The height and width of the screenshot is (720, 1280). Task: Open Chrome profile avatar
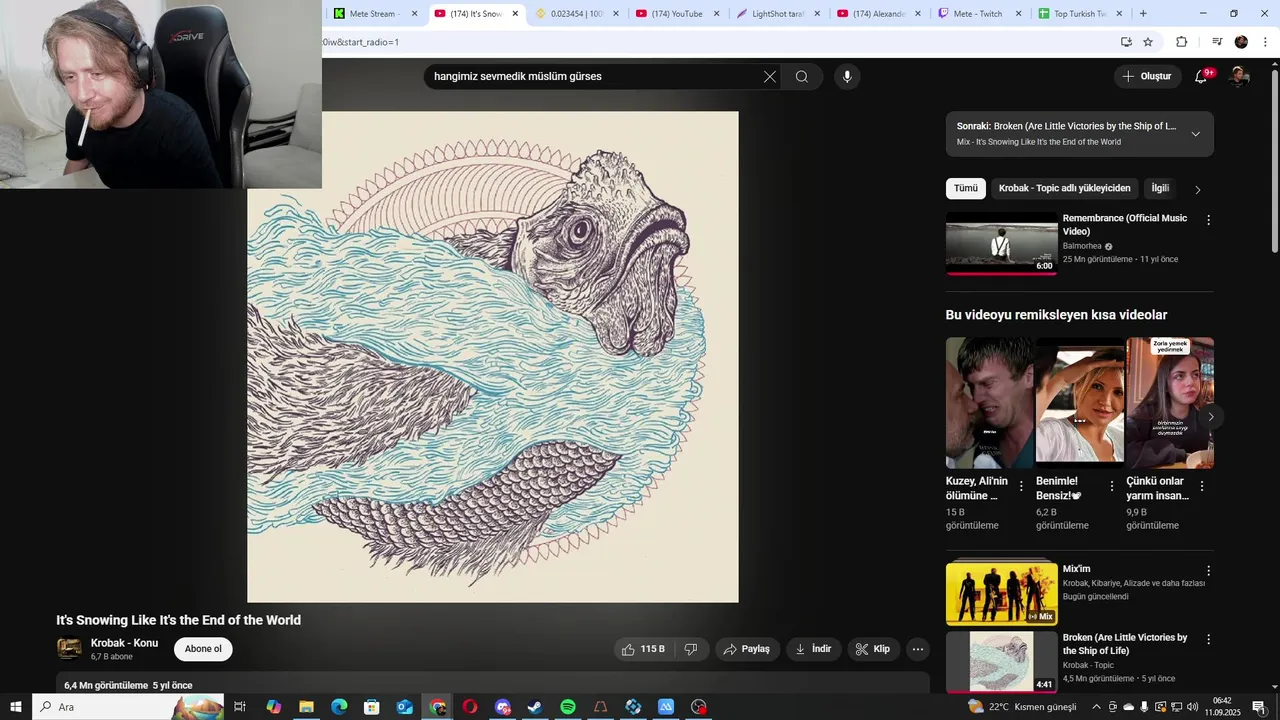[x=1241, y=42]
